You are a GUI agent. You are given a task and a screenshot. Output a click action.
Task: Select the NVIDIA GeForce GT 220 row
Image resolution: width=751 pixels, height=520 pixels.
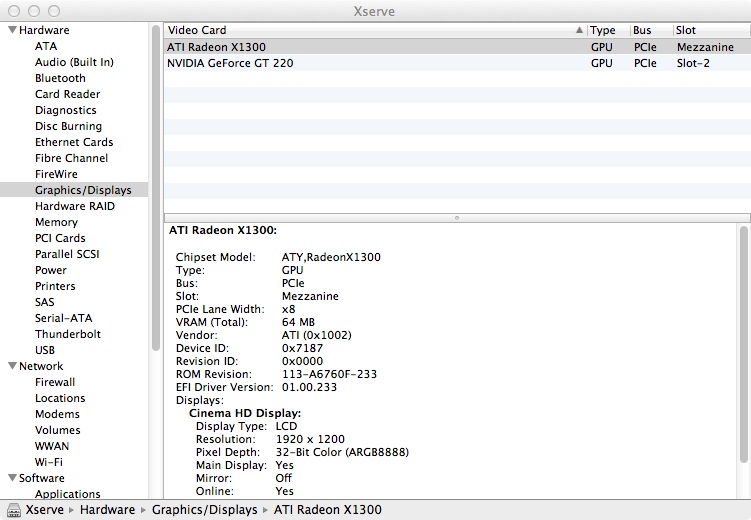pyautogui.click(x=457, y=63)
